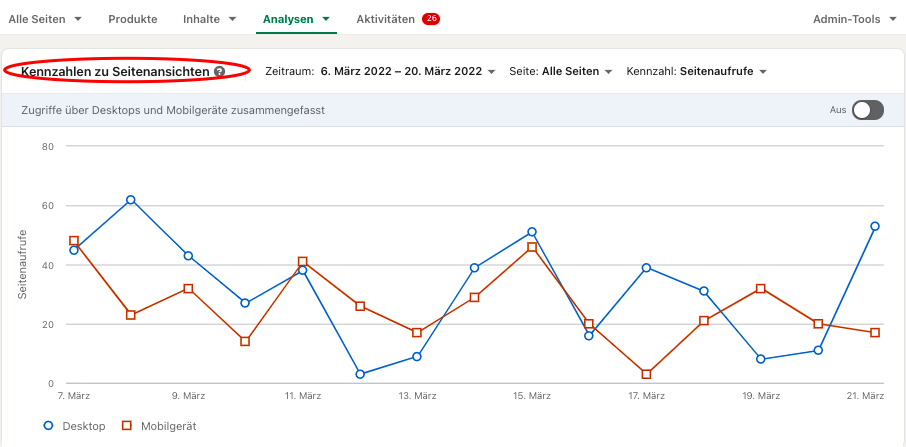Click the Mobilgerät data point at 15. März
This screenshot has width=906, height=447.
(532, 247)
